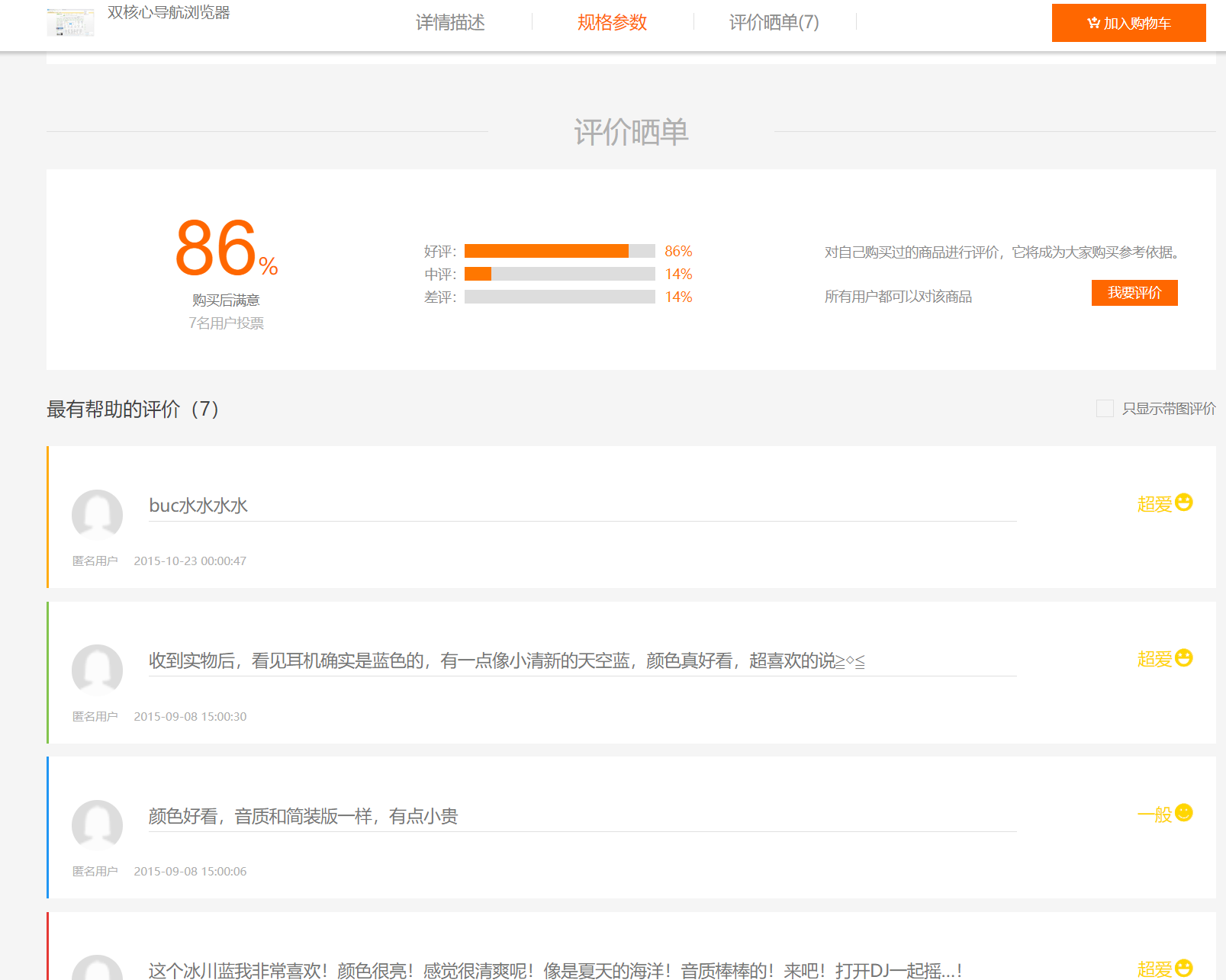
Task: Click the review text buc水水水水
Action: tap(198, 506)
